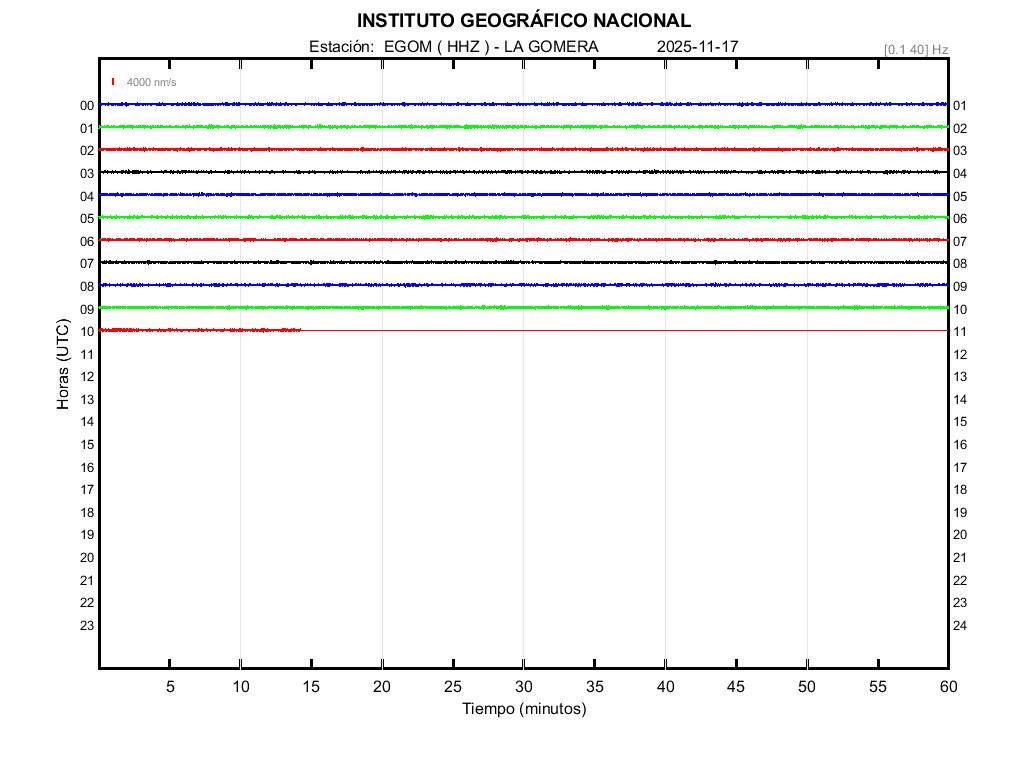
Task: Click the 30-minute tick label on time axis
Action: coord(523,686)
